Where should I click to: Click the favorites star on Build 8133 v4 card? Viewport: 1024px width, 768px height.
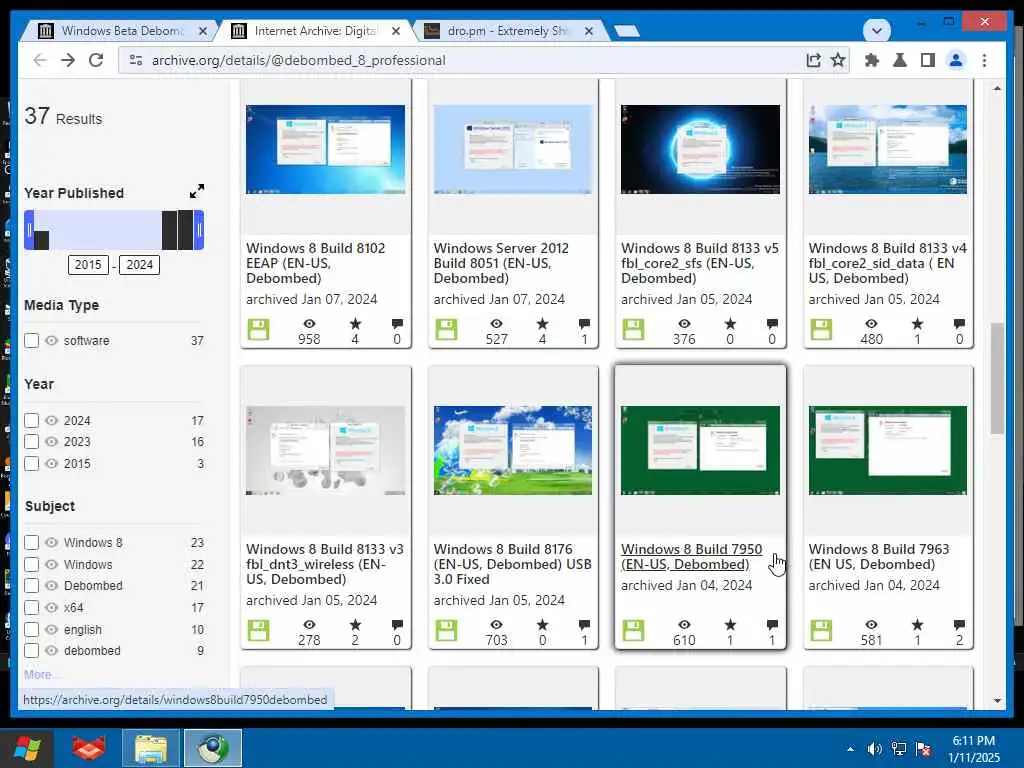[x=918, y=324]
